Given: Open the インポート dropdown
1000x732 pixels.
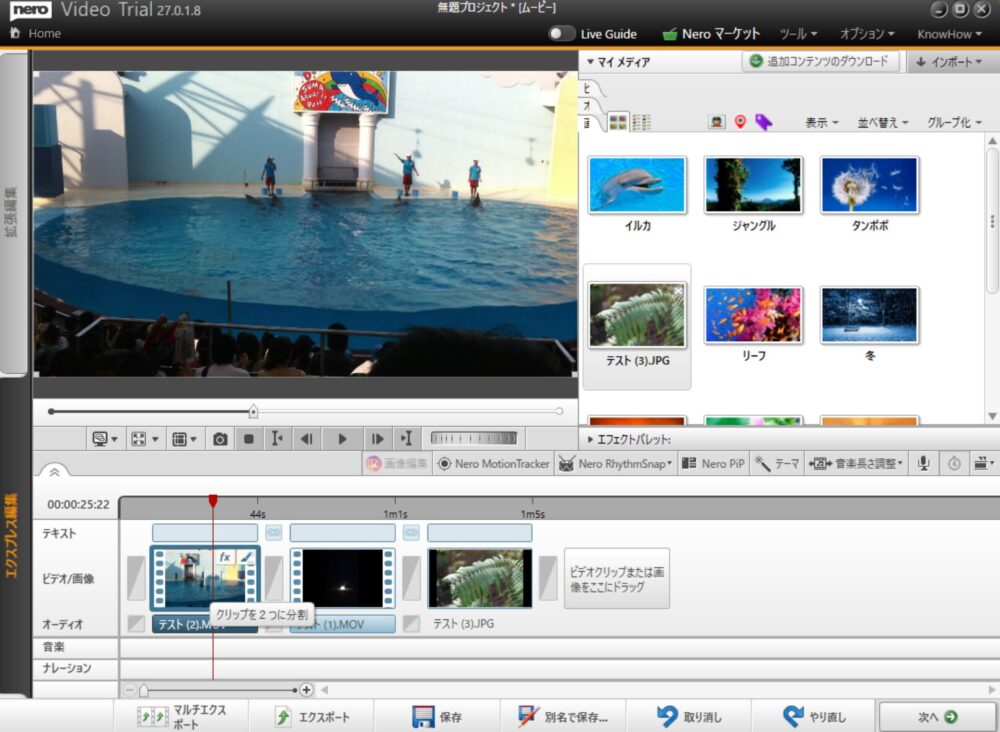Looking at the screenshot, I should (950, 62).
